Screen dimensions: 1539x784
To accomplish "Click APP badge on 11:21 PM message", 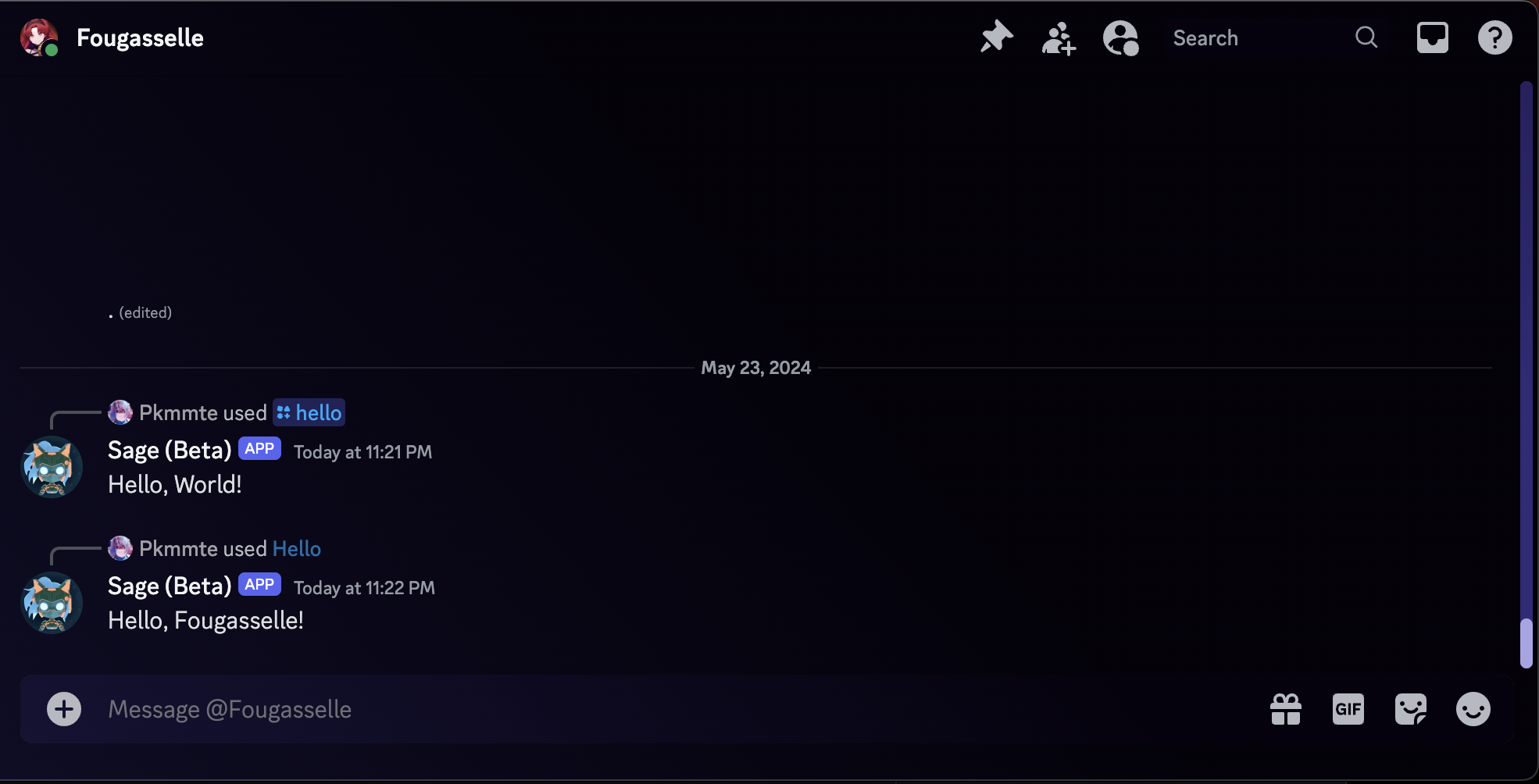I will pyautogui.click(x=259, y=449).
